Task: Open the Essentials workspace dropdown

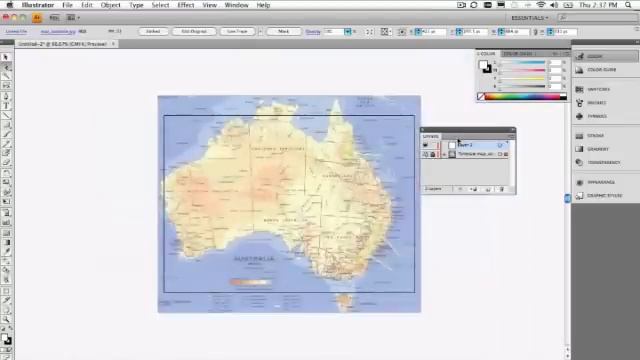Action: pyautogui.click(x=530, y=18)
